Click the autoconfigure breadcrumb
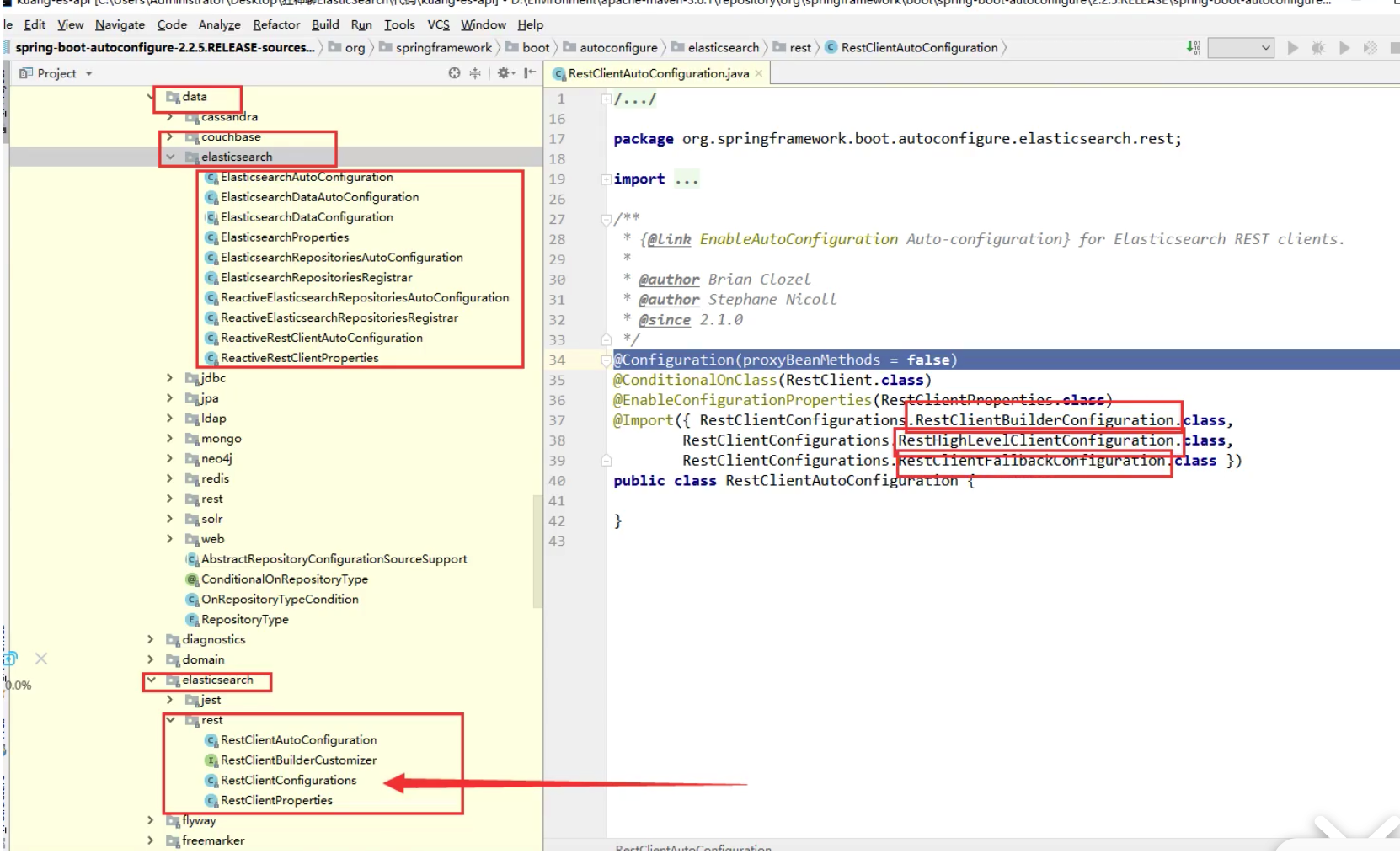 click(x=618, y=48)
